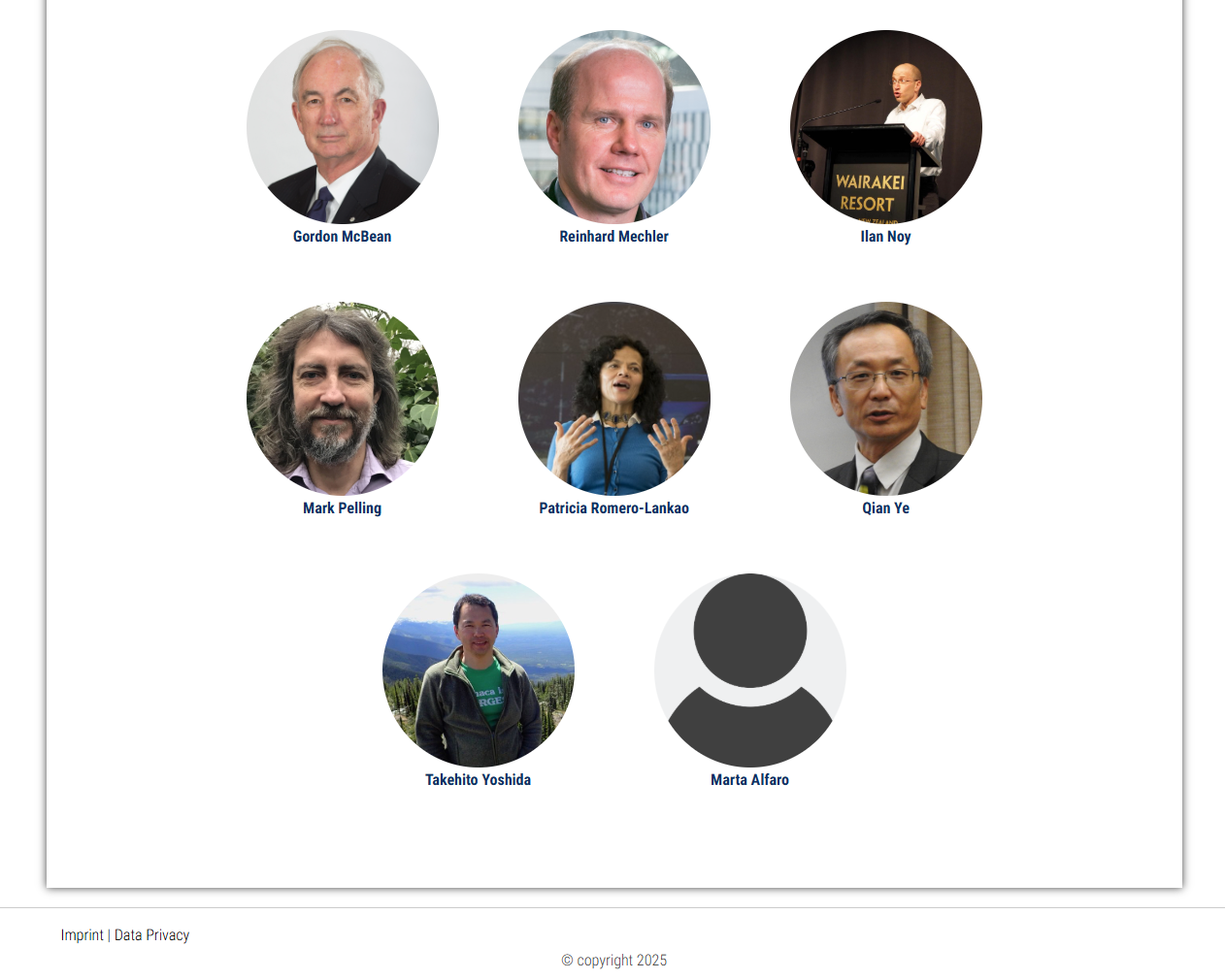Open Mark Pelling's profile picture
Viewport: 1225px width, 980px height.
[x=343, y=399]
